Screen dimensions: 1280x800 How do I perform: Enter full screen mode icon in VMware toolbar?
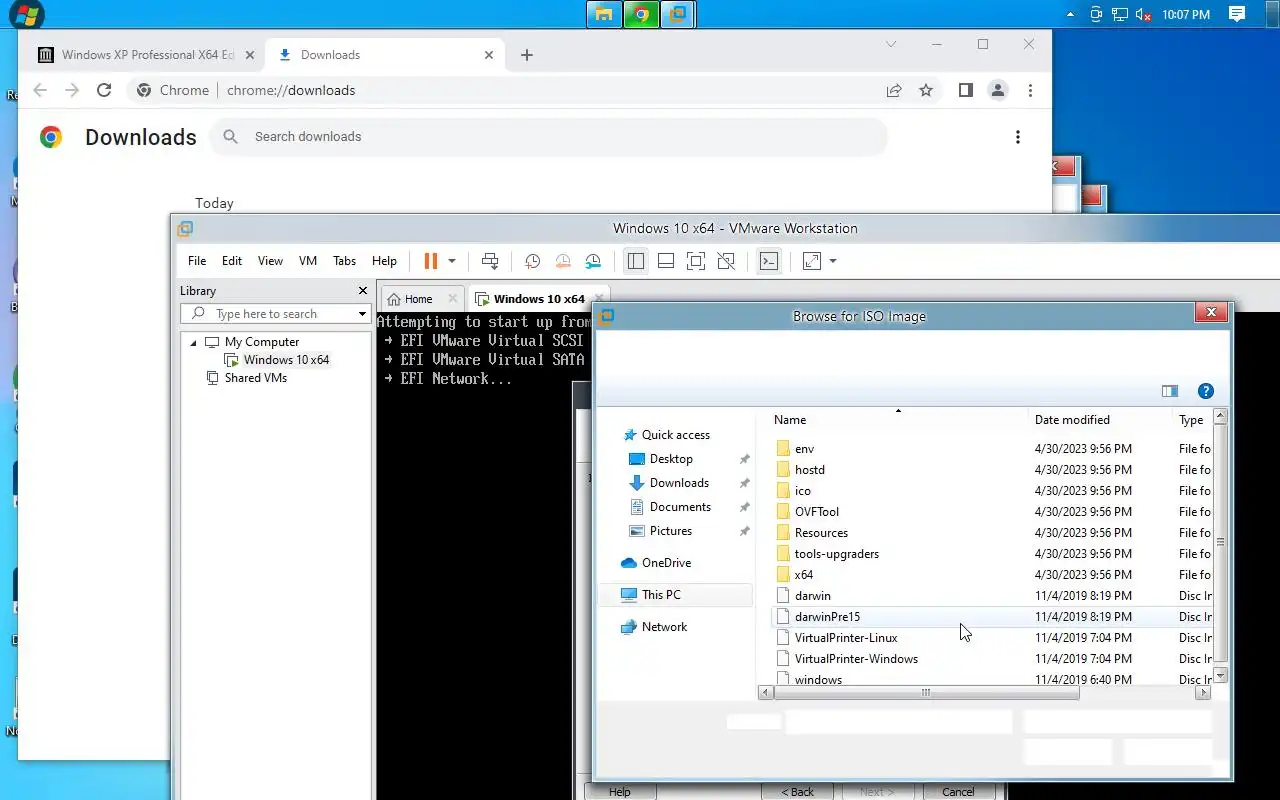(697, 261)
